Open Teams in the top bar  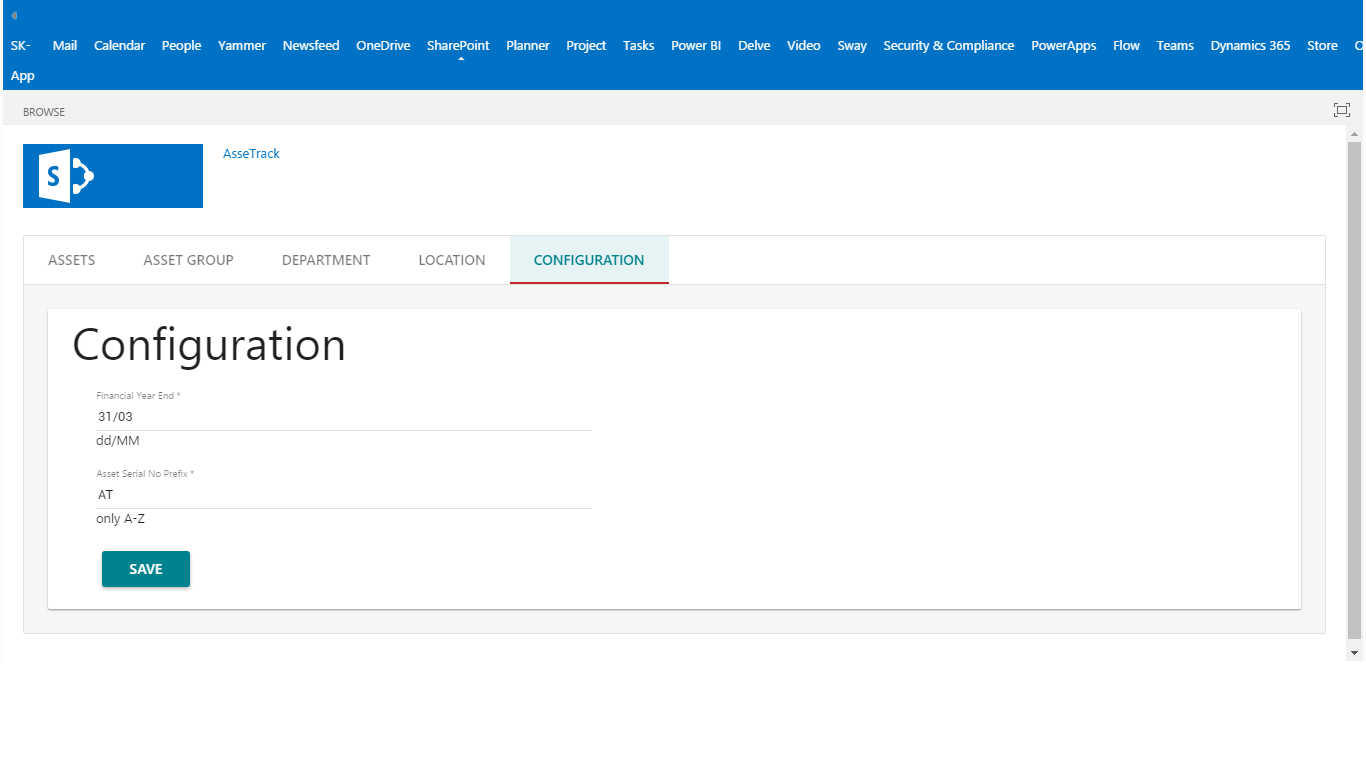(x=1175, y=45)
